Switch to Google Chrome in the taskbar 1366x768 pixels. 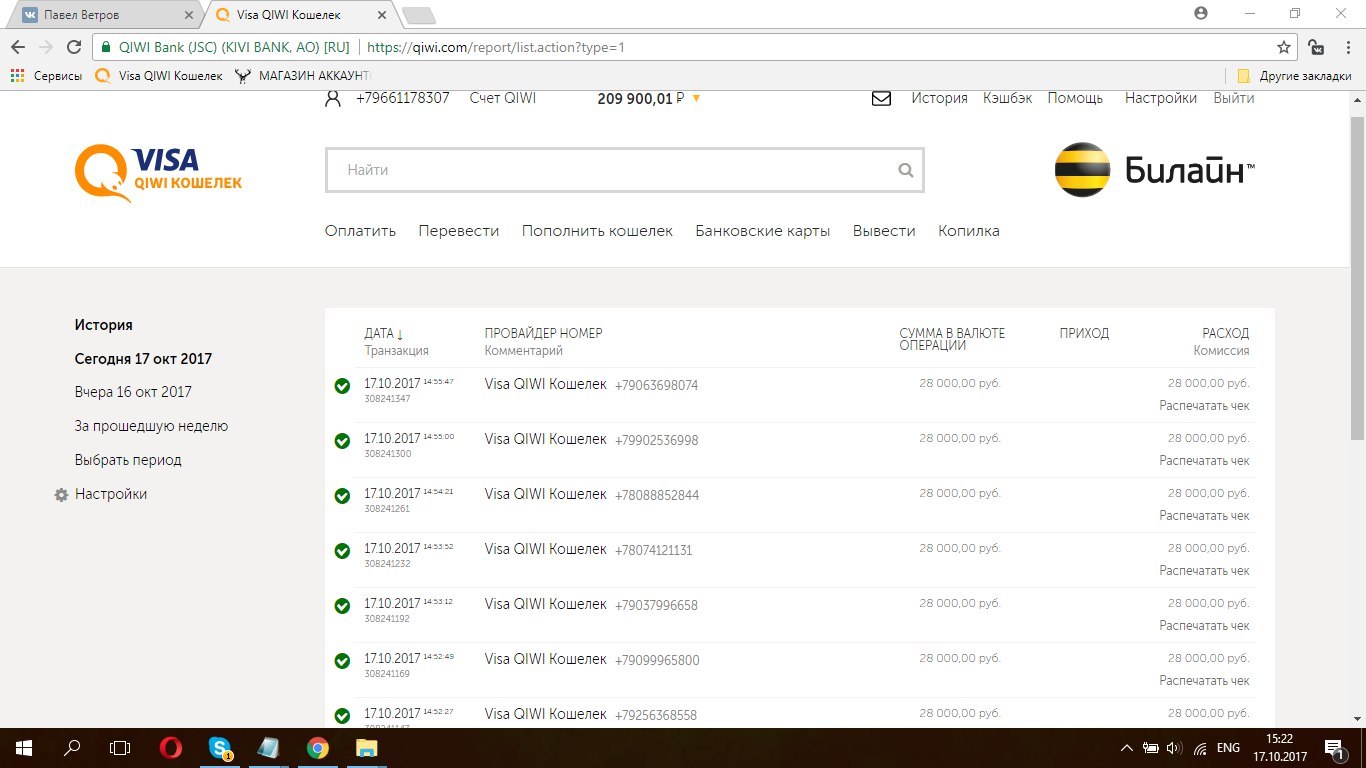[318, 748]
